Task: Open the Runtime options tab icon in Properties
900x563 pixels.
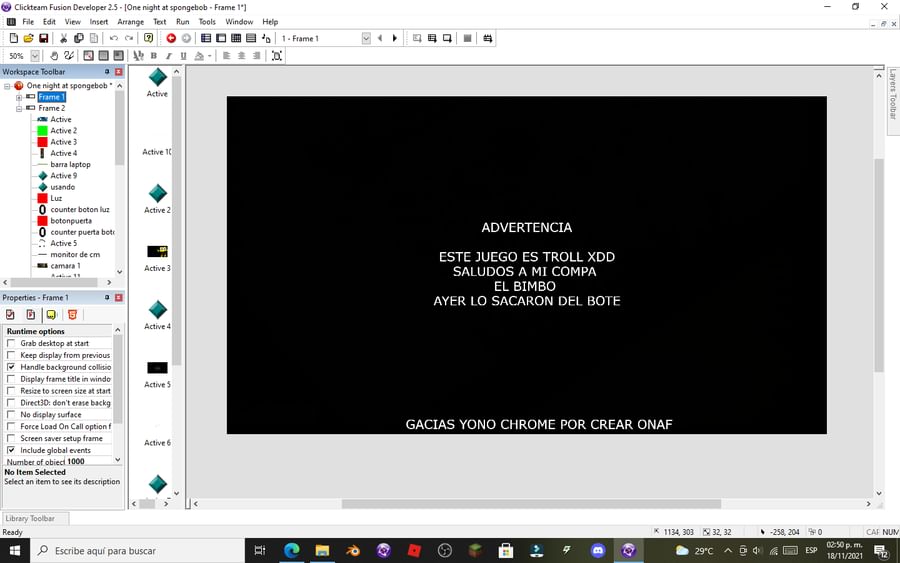Action: point(31,314)
